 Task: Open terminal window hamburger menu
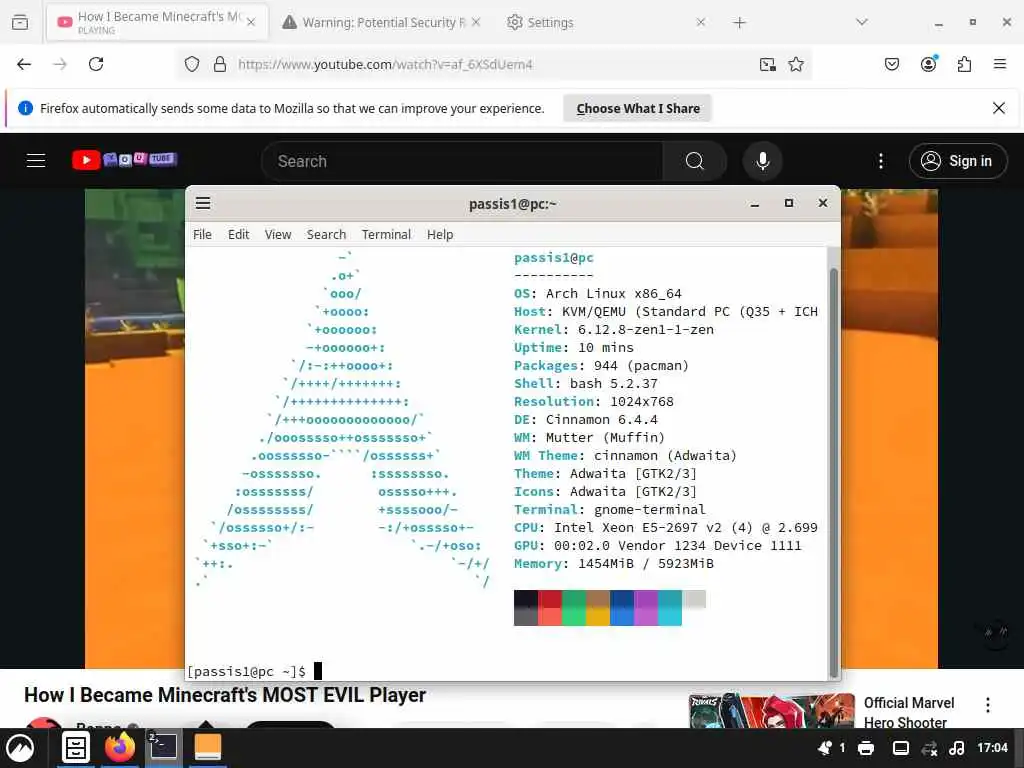pyautogui.click(x=203, y=203)
